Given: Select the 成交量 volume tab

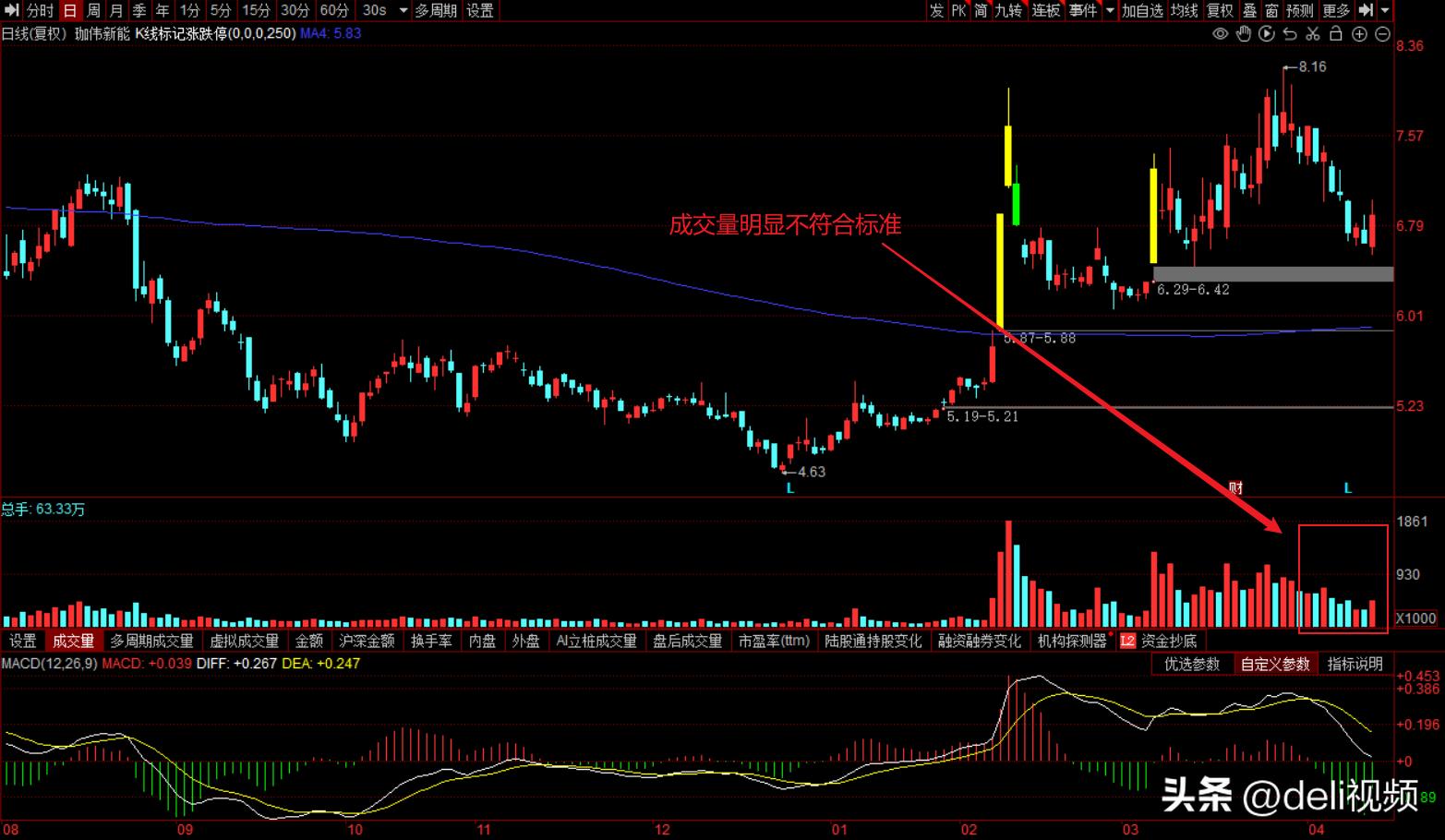Looking at the screenshot, I should click(73, 641).
